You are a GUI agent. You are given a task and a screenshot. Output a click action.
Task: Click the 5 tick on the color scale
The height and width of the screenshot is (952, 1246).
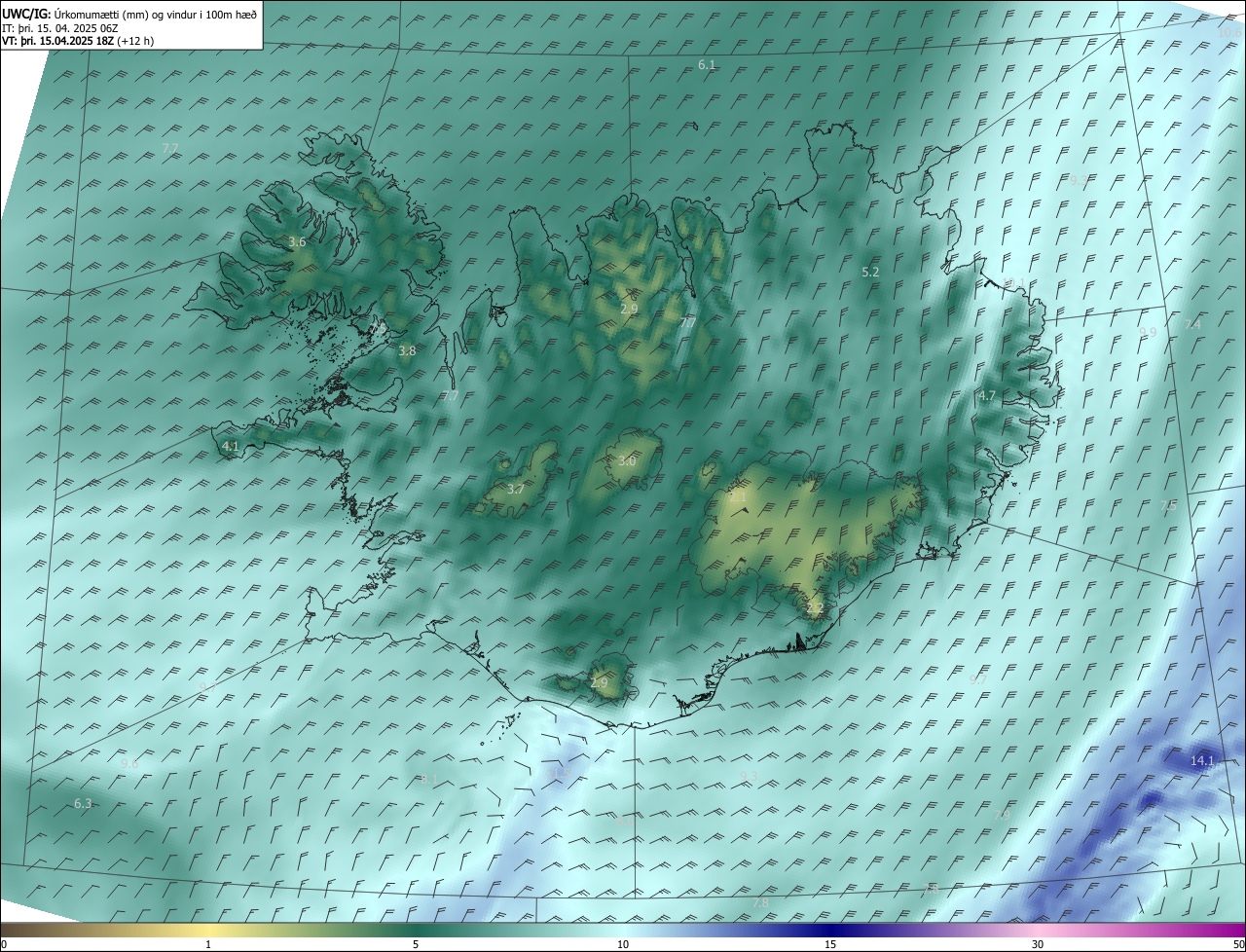pyautogui.click(x=416, y=944)
